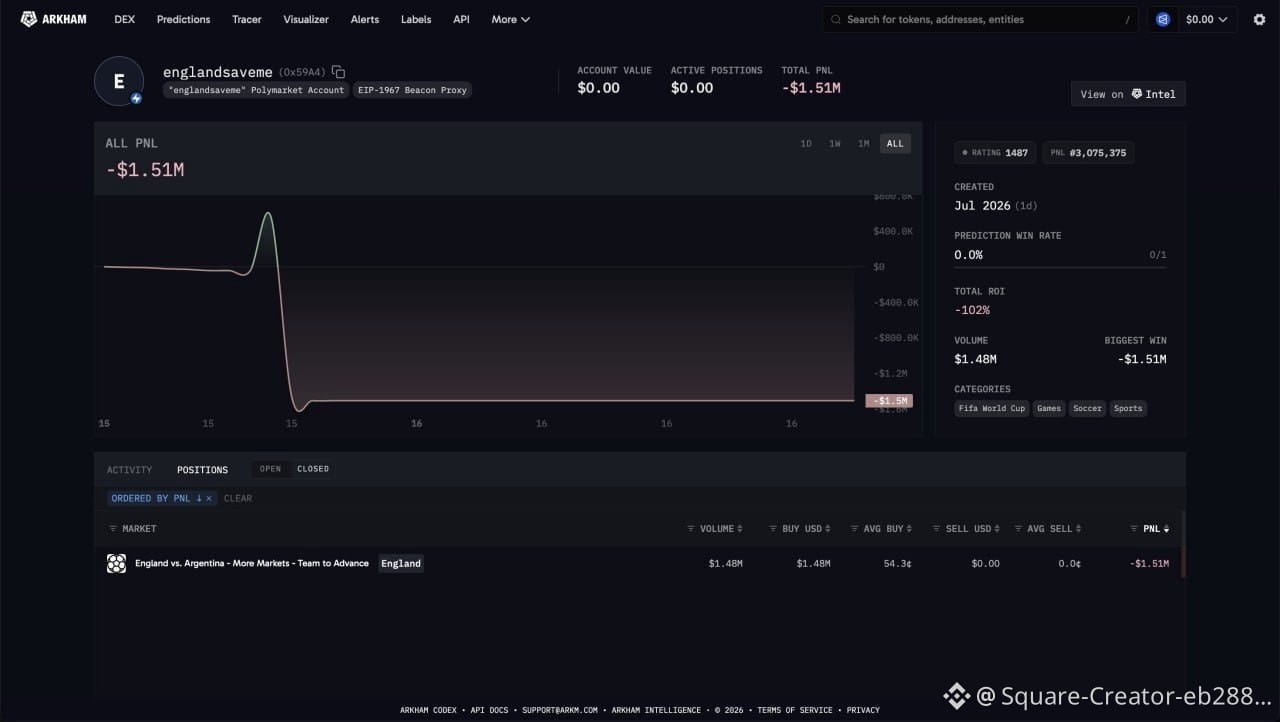The image size is (1280, 722).
Task: Show Open positions
Action: 270,469
